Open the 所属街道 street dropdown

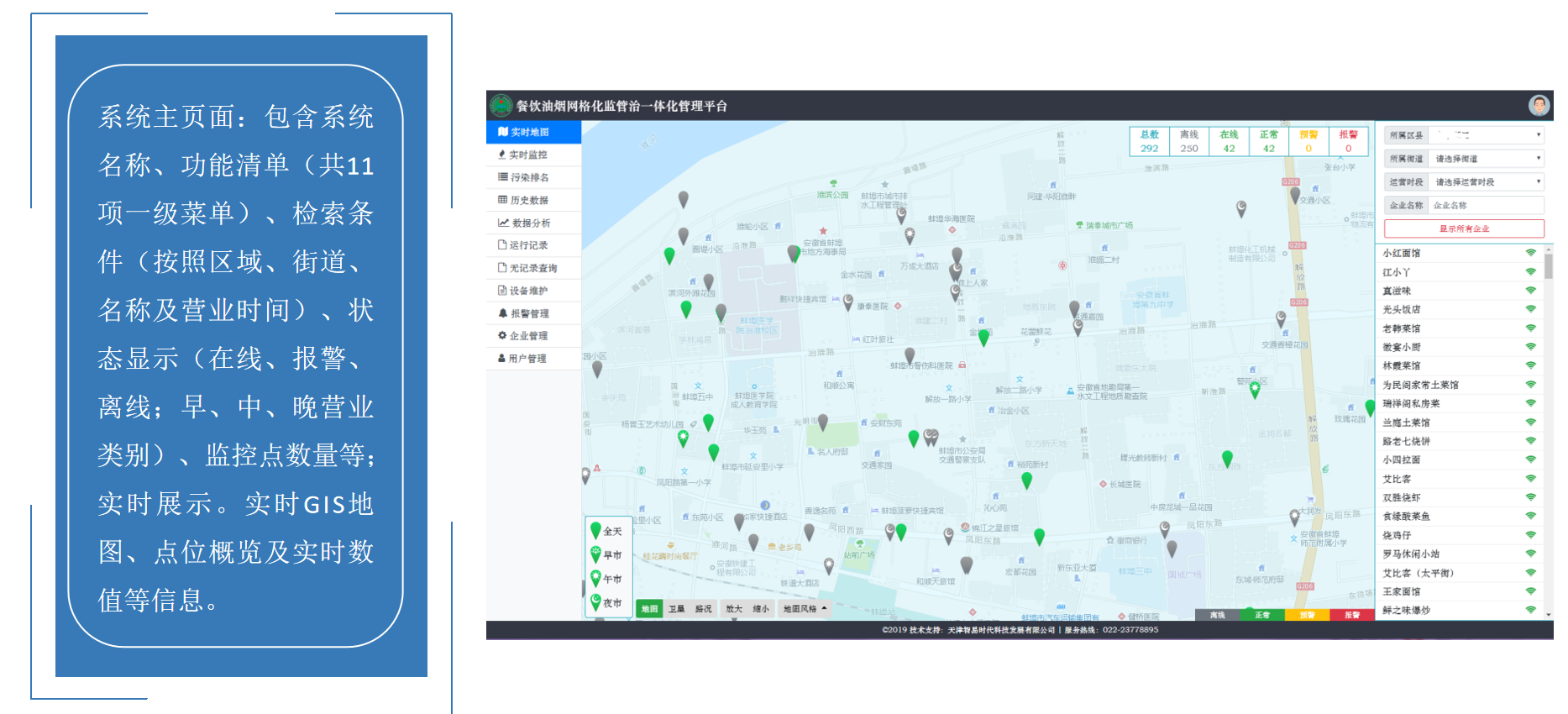click(1487, 159)
